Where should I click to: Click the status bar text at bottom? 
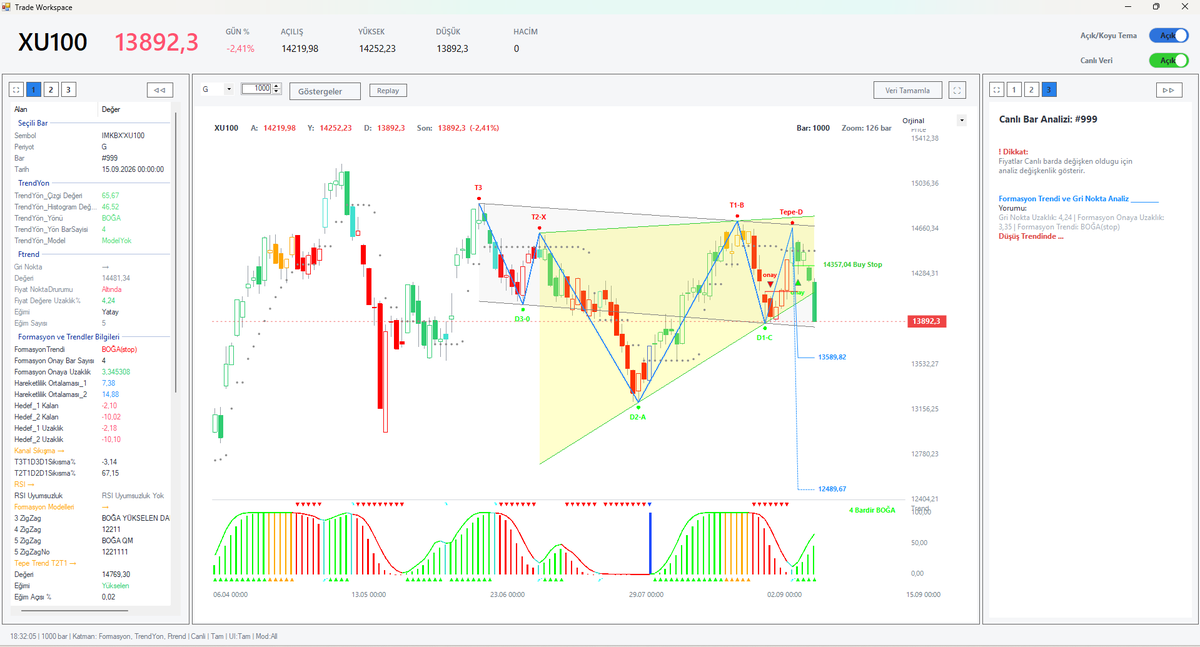click(x=144, y=636)
